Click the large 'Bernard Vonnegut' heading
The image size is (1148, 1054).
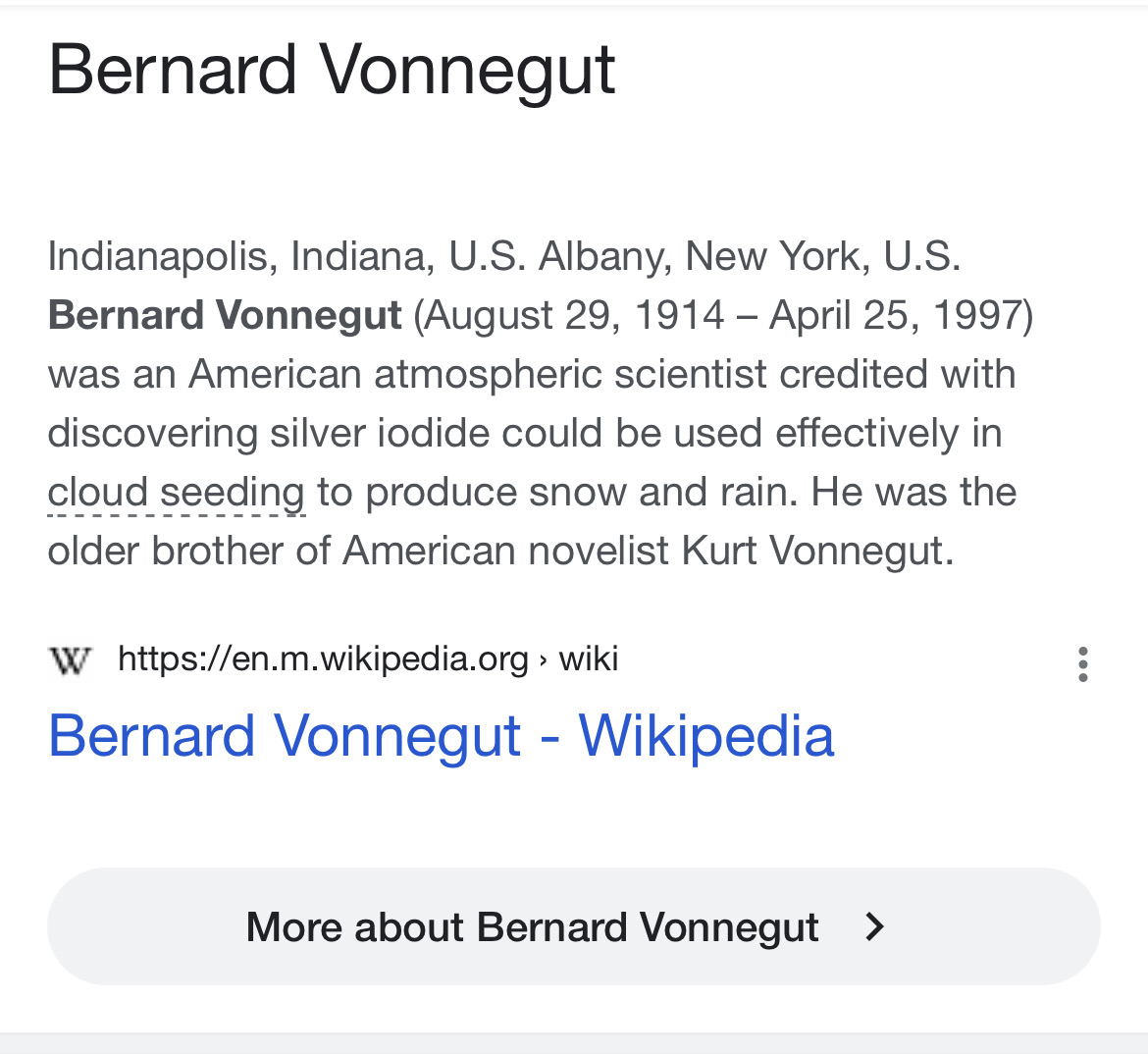[x=332, y=71]
